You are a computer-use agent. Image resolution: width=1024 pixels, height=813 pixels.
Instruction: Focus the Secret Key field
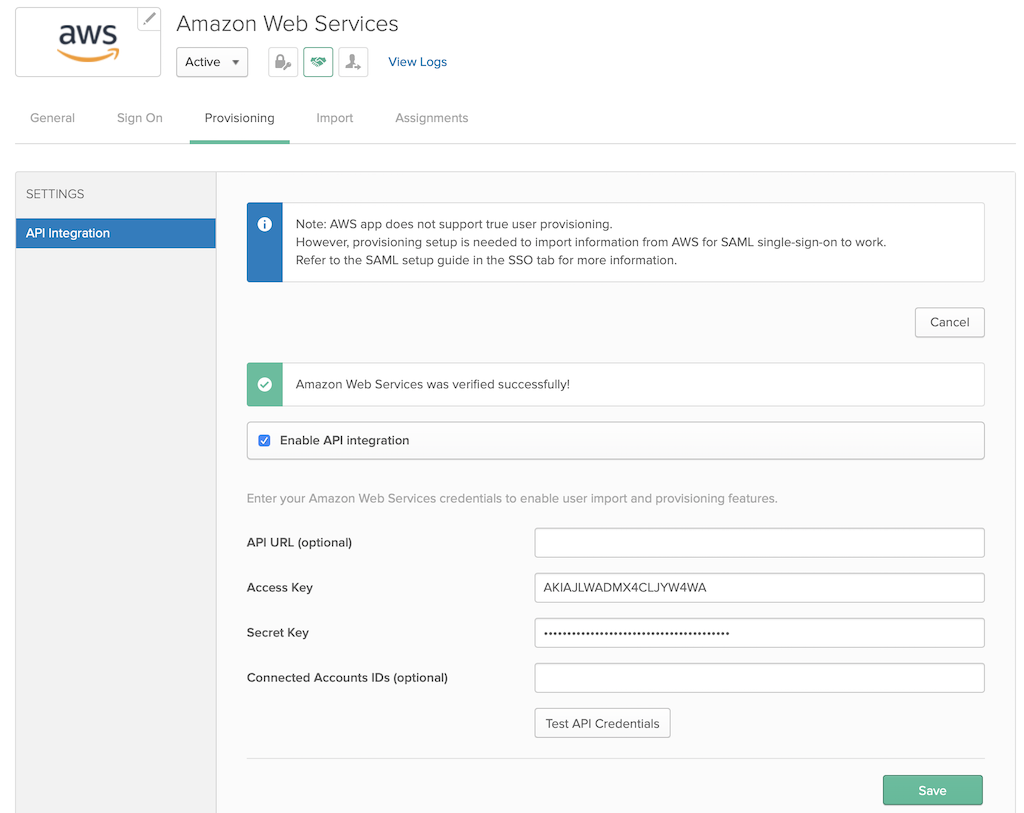pyautogui.click(x=760, y=633)
